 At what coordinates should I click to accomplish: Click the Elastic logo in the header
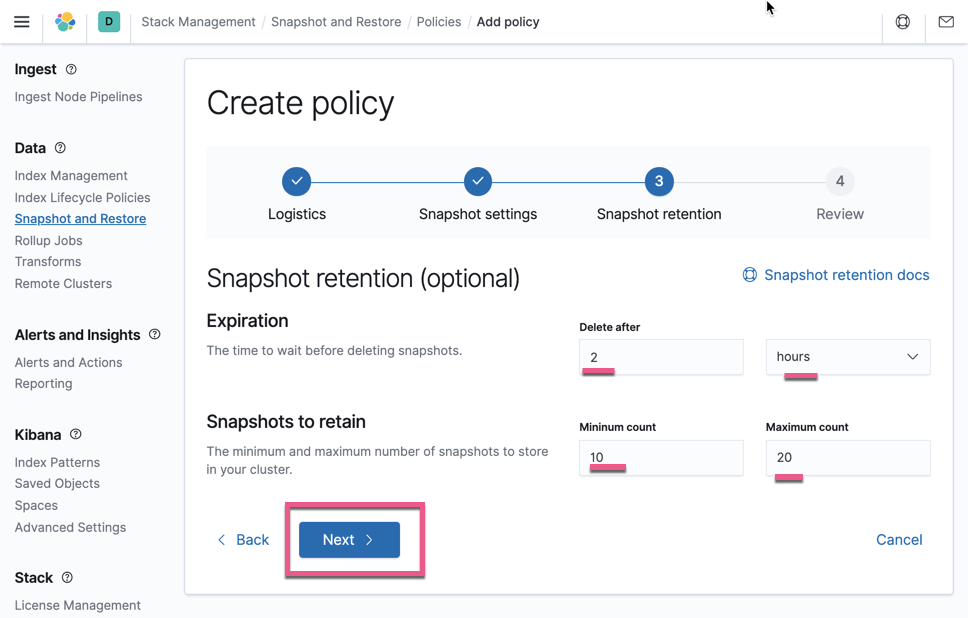pos(65,21)
